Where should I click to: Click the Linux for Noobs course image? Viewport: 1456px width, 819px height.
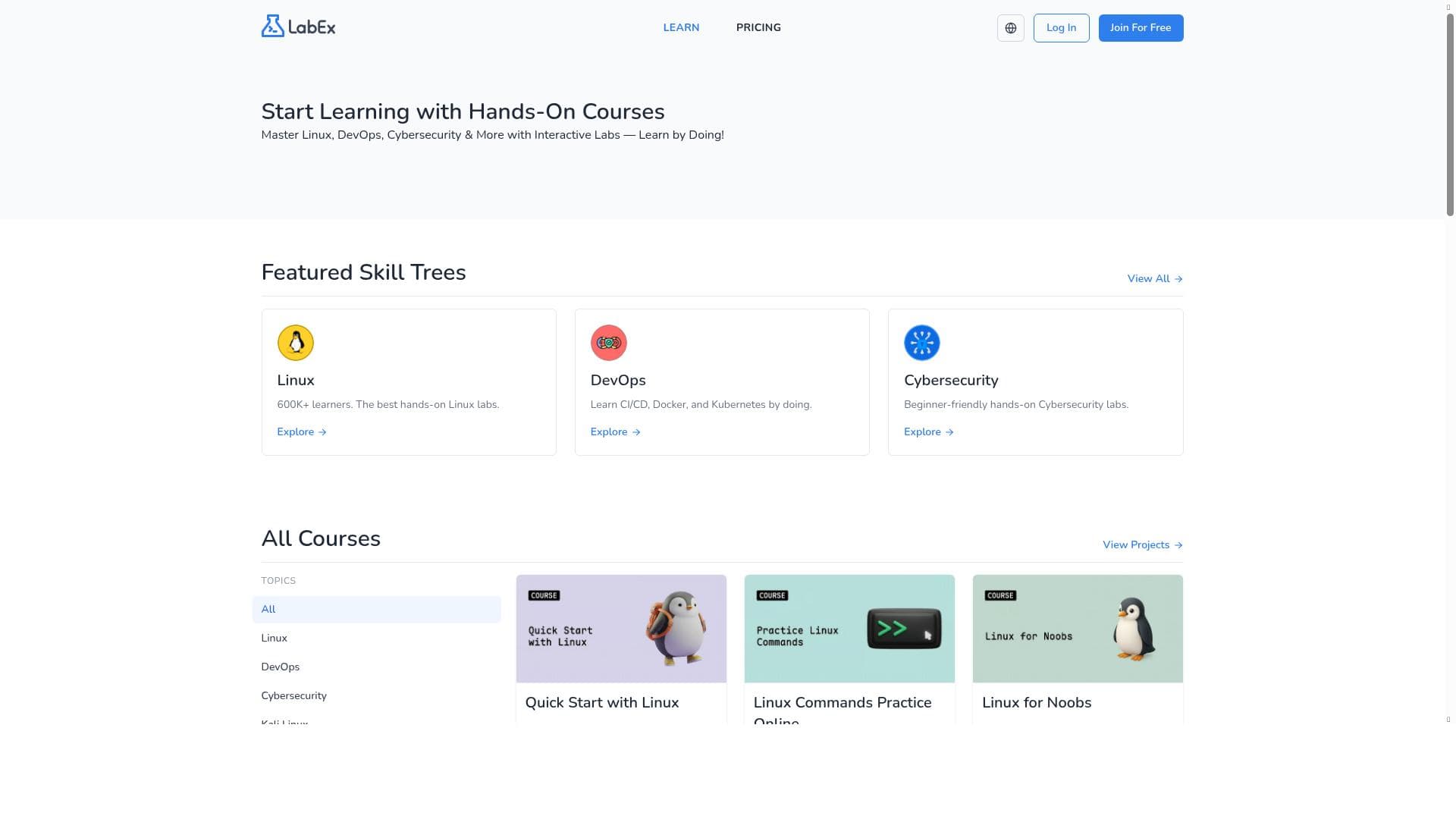pos(1077,629)
